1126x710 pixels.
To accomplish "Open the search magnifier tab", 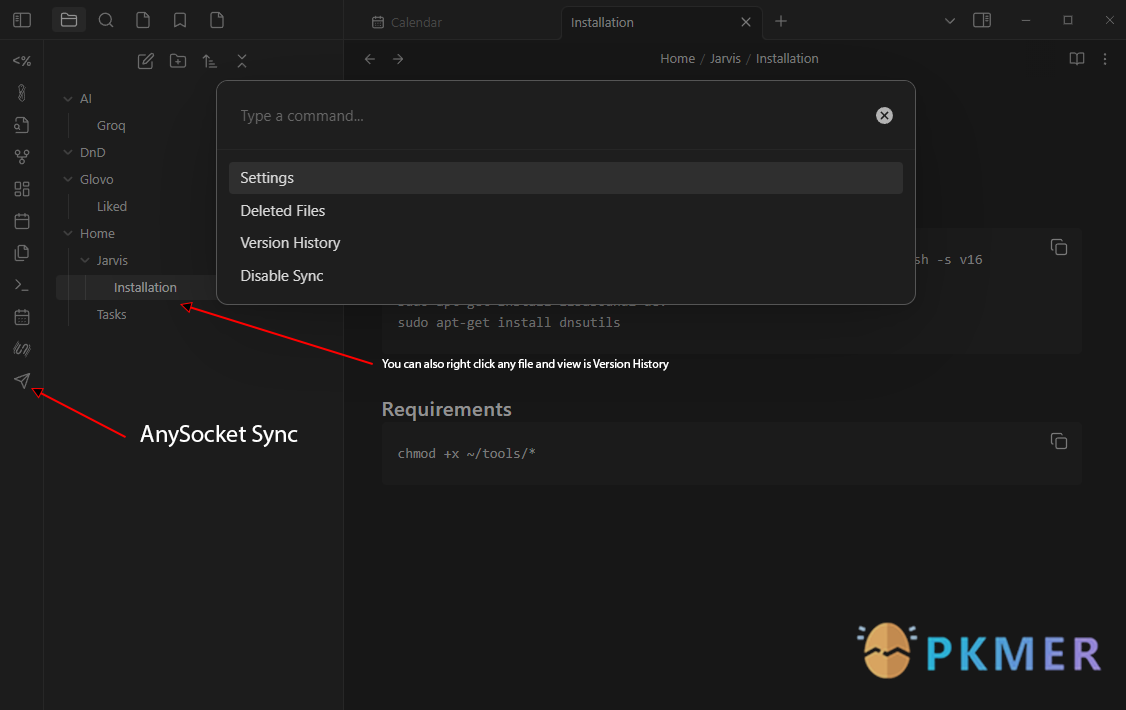I will coord(106,20).
